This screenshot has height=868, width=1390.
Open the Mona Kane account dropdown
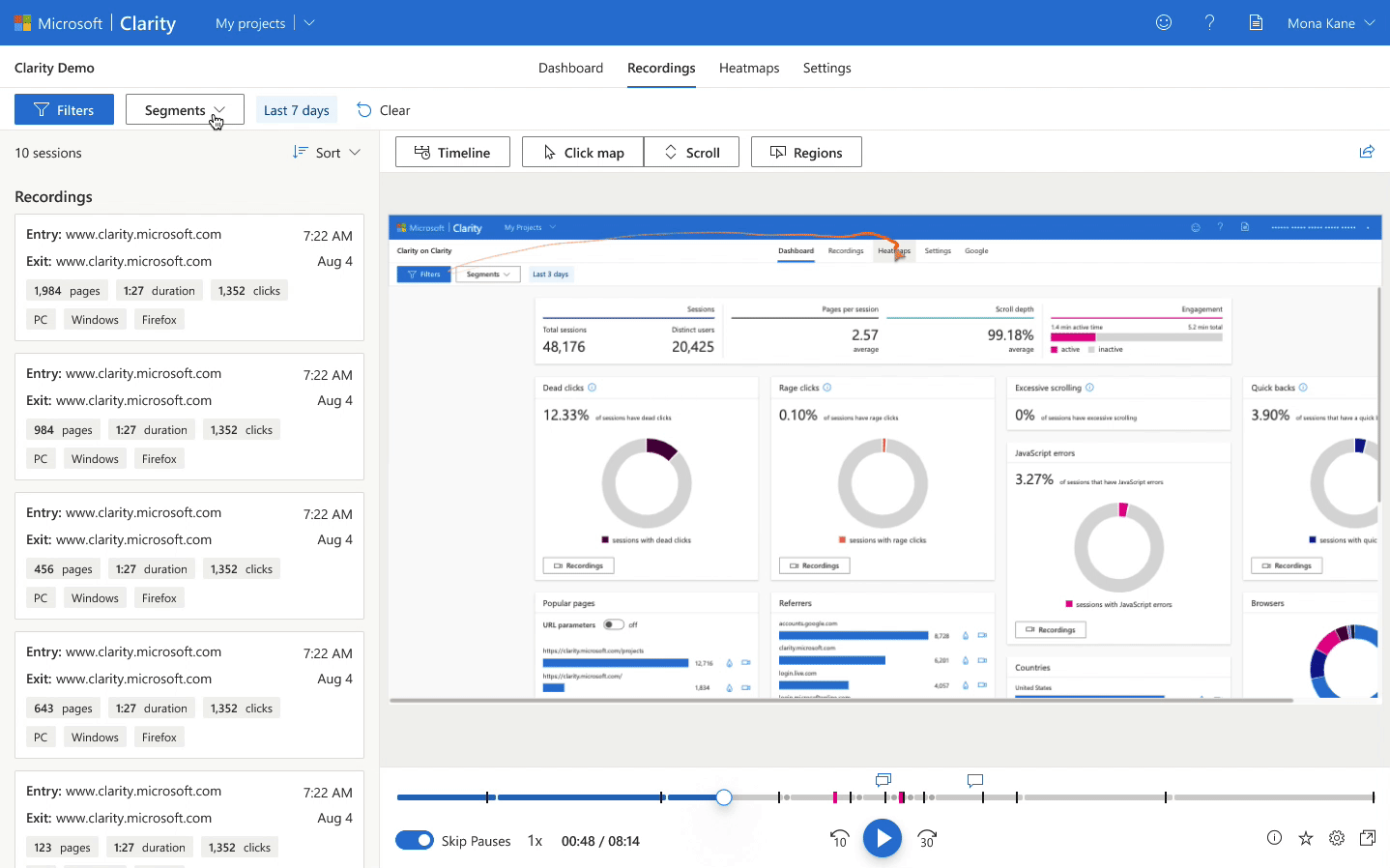pos(1330,21)
